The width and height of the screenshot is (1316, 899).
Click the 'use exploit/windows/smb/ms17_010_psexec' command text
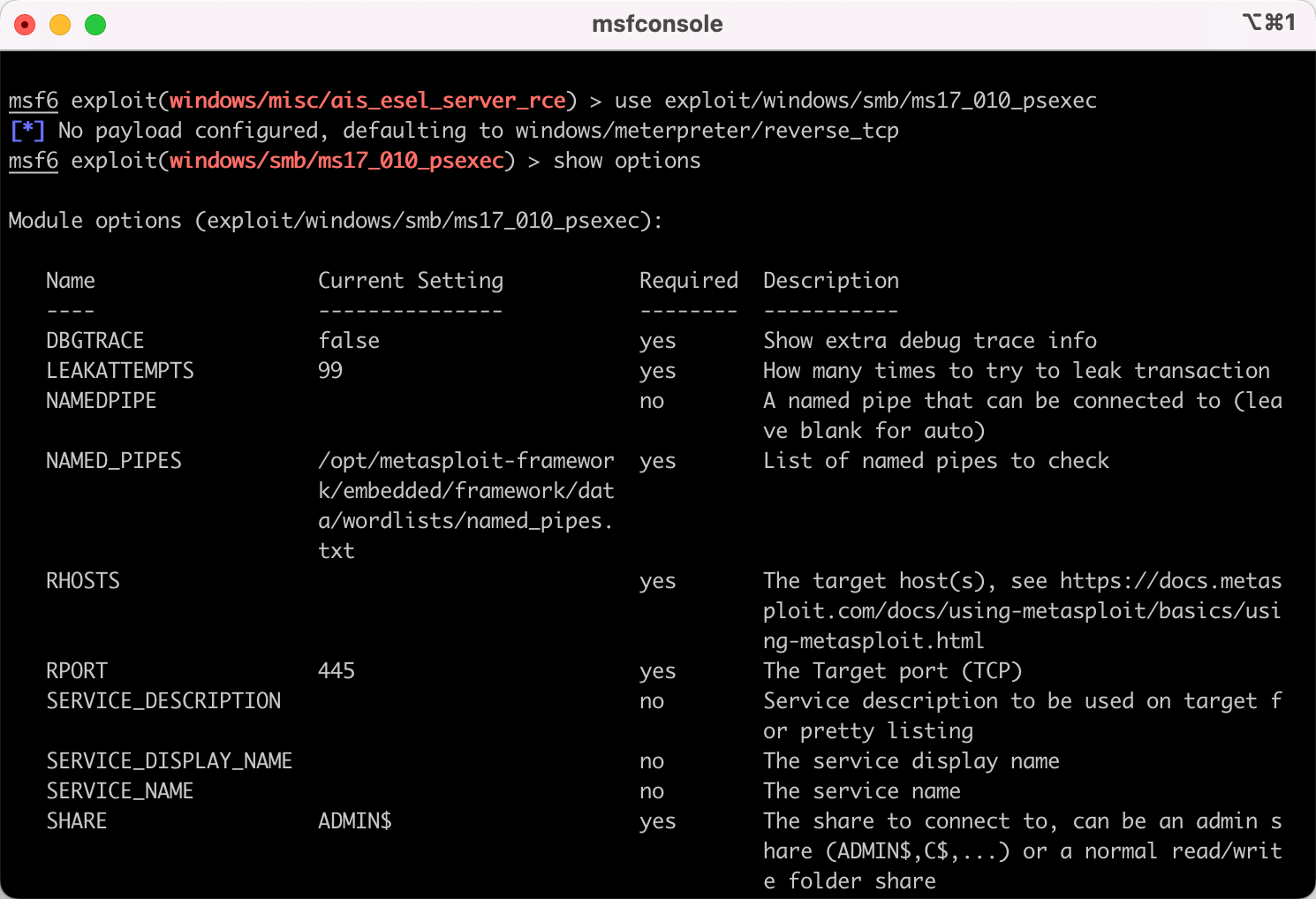point(856,101)
